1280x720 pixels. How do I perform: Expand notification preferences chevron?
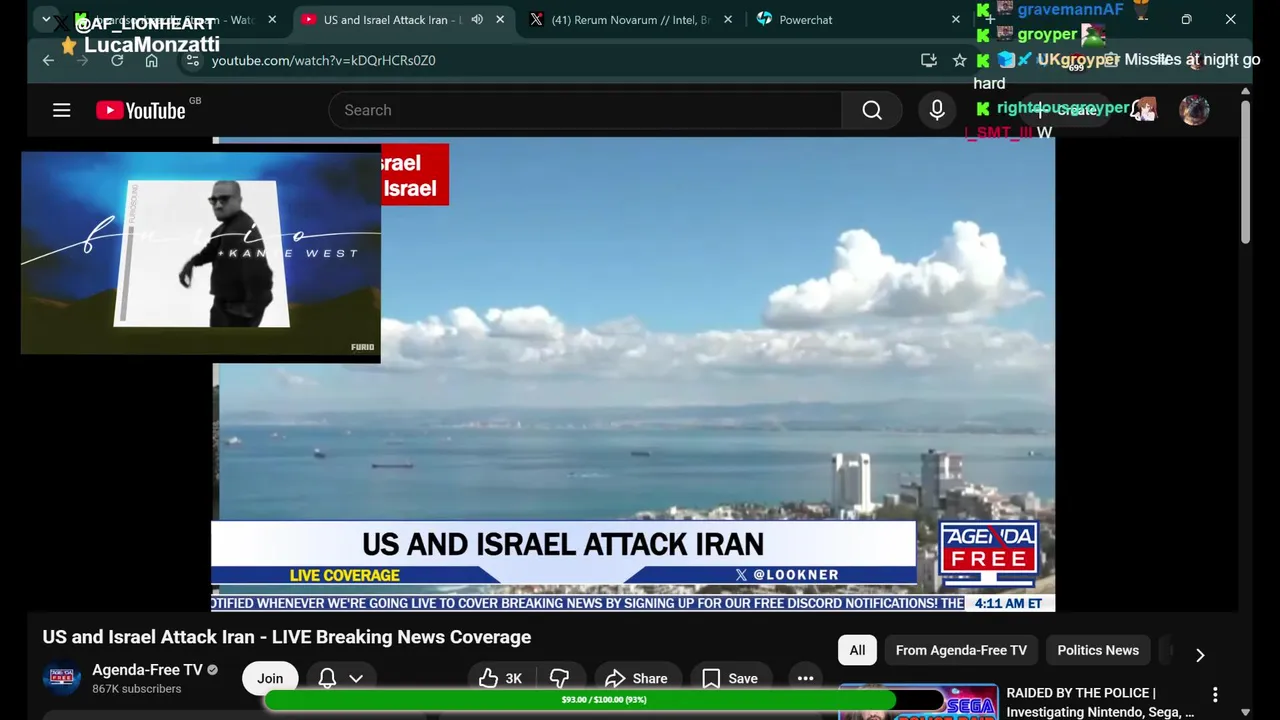[356, 678]
